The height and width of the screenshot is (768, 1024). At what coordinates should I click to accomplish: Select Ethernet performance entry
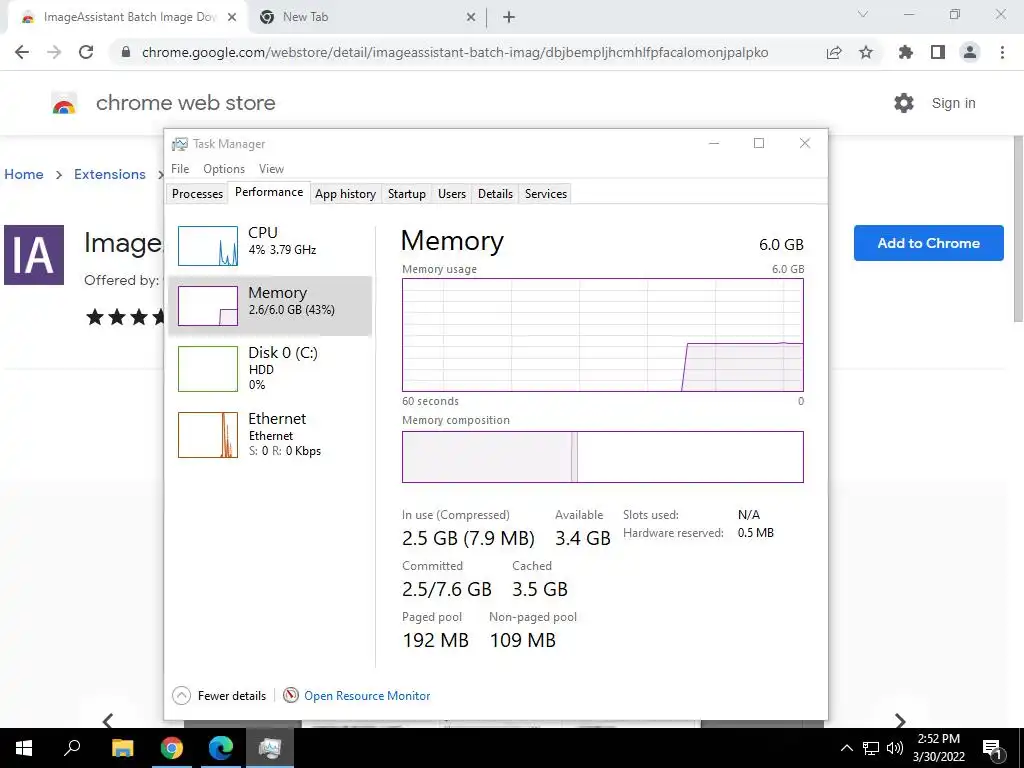[x=270, y=434]
